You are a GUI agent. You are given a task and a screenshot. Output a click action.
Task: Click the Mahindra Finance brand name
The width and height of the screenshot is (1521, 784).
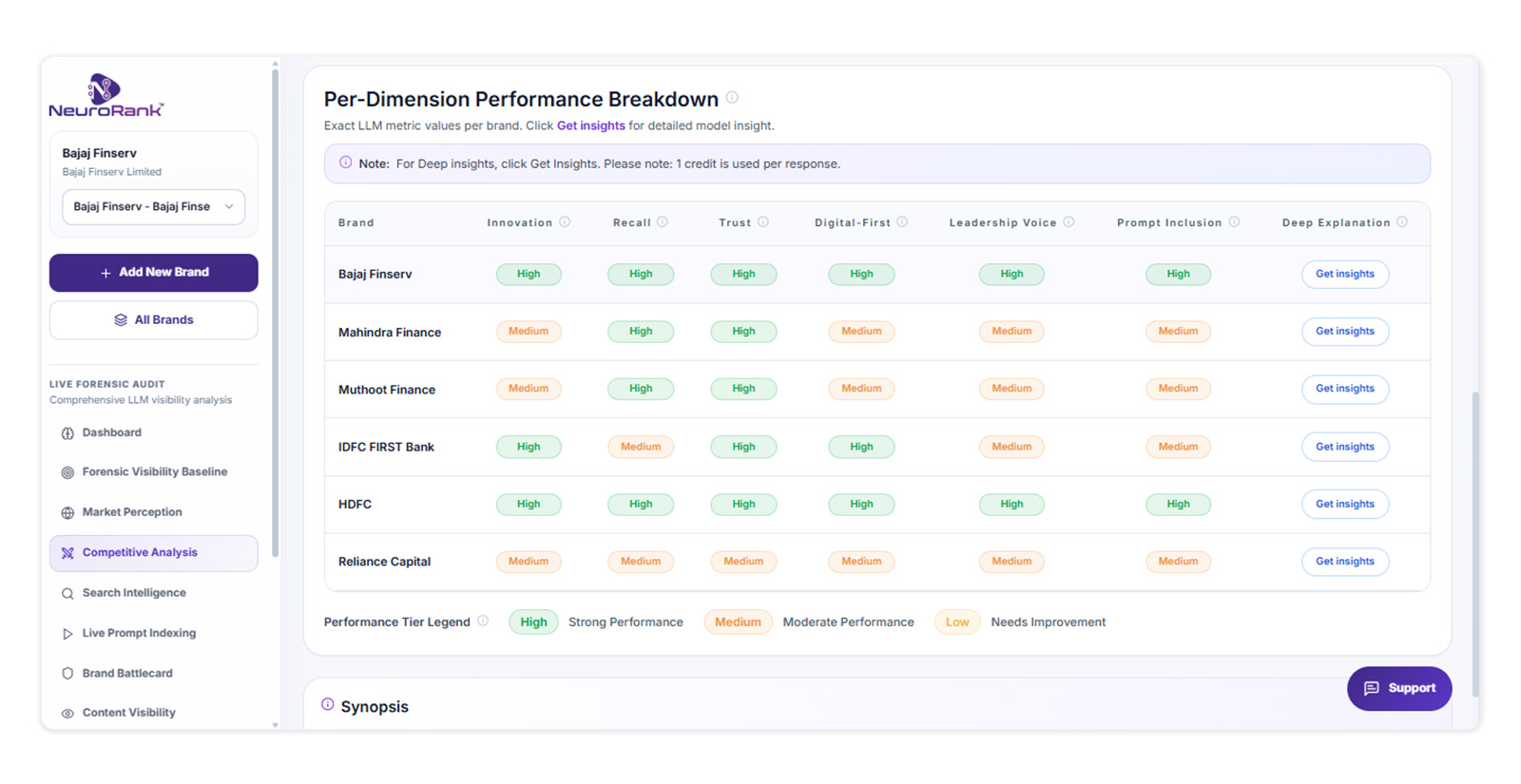click(390, 333)
